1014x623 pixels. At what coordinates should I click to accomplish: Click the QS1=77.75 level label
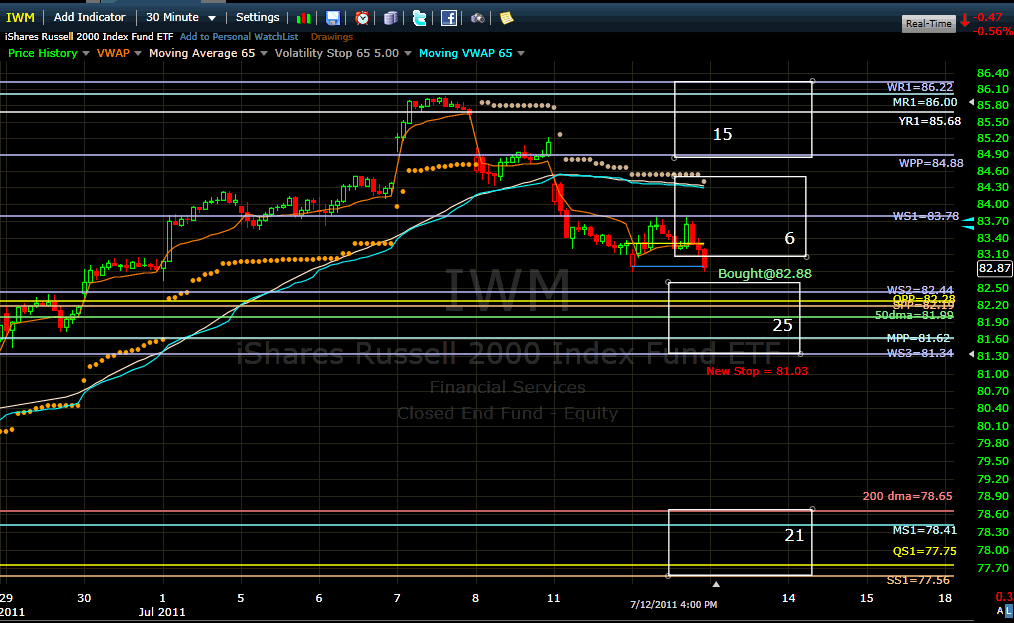tap(925, 551)
